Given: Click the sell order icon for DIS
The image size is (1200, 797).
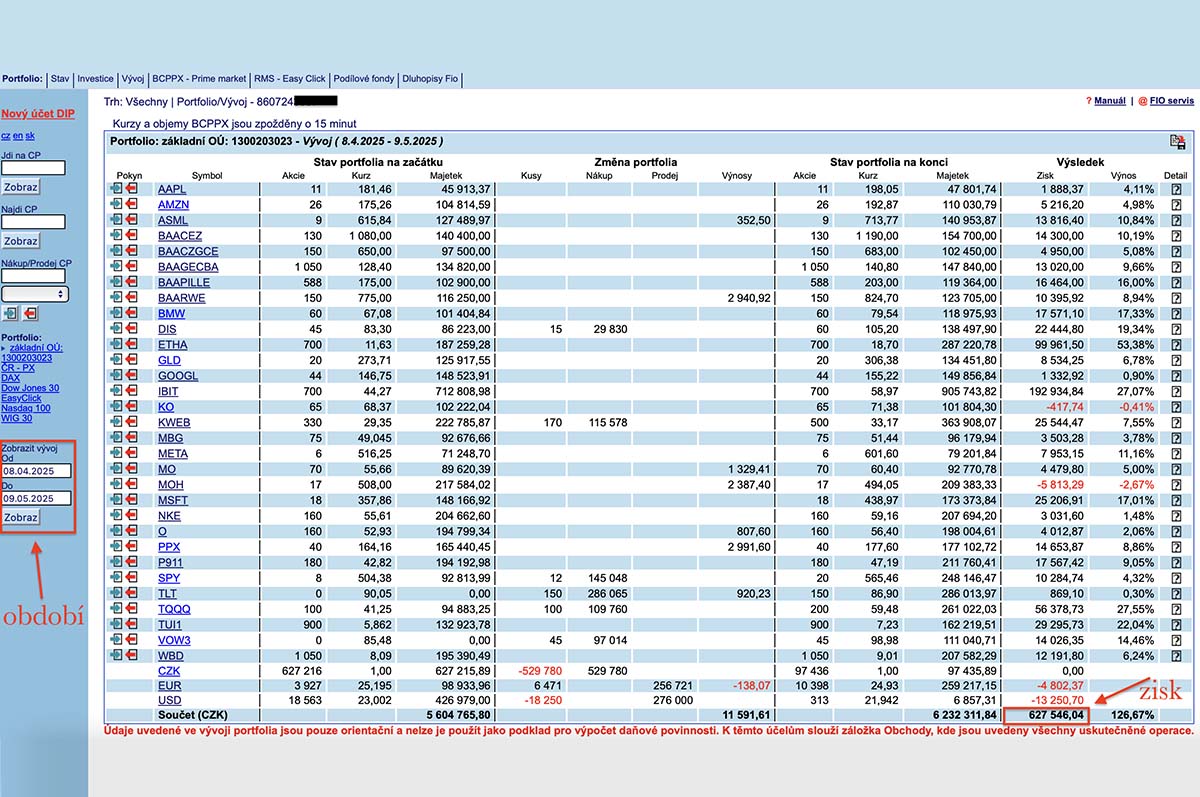Looking at the screenshot, I should [131, 329].
